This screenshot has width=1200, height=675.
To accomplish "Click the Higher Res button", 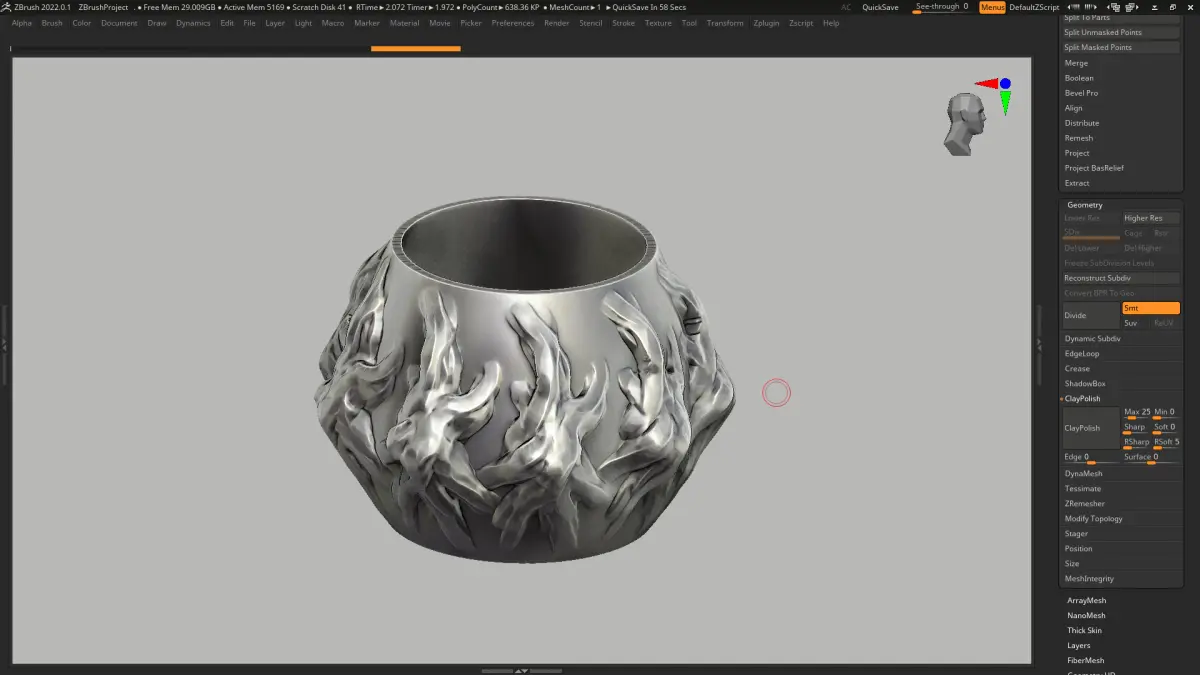I will (1151, 218).
